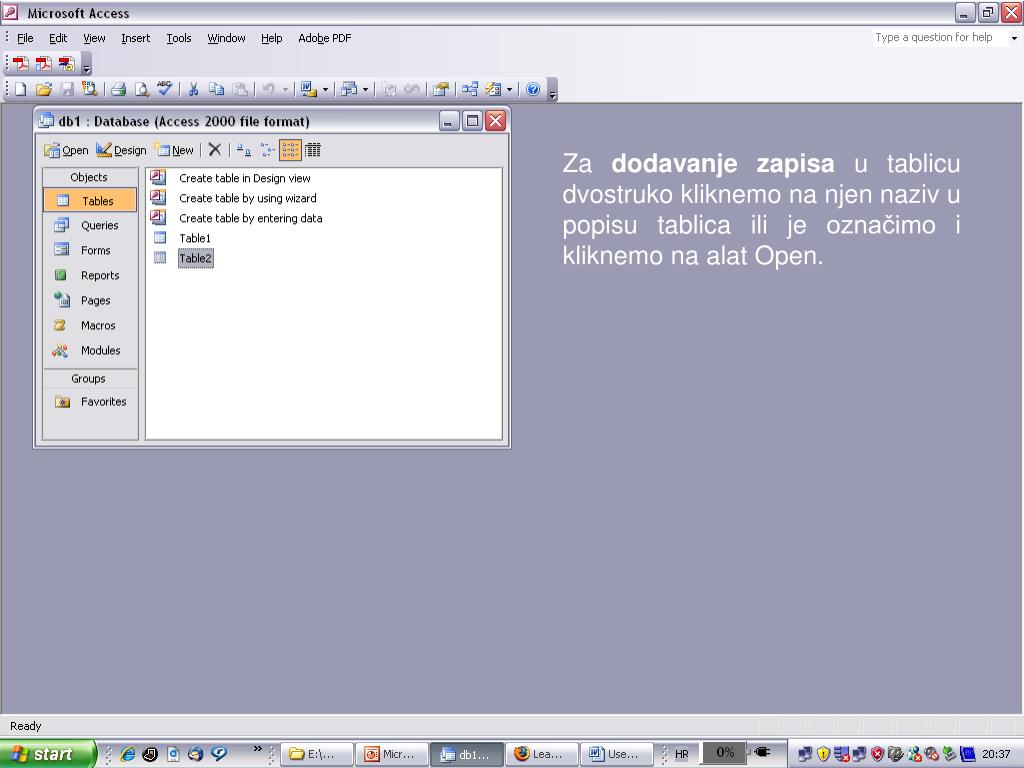Open the help search box dropdown arrow
This screenshot has height=768, width=1024.
[1014, 38]
